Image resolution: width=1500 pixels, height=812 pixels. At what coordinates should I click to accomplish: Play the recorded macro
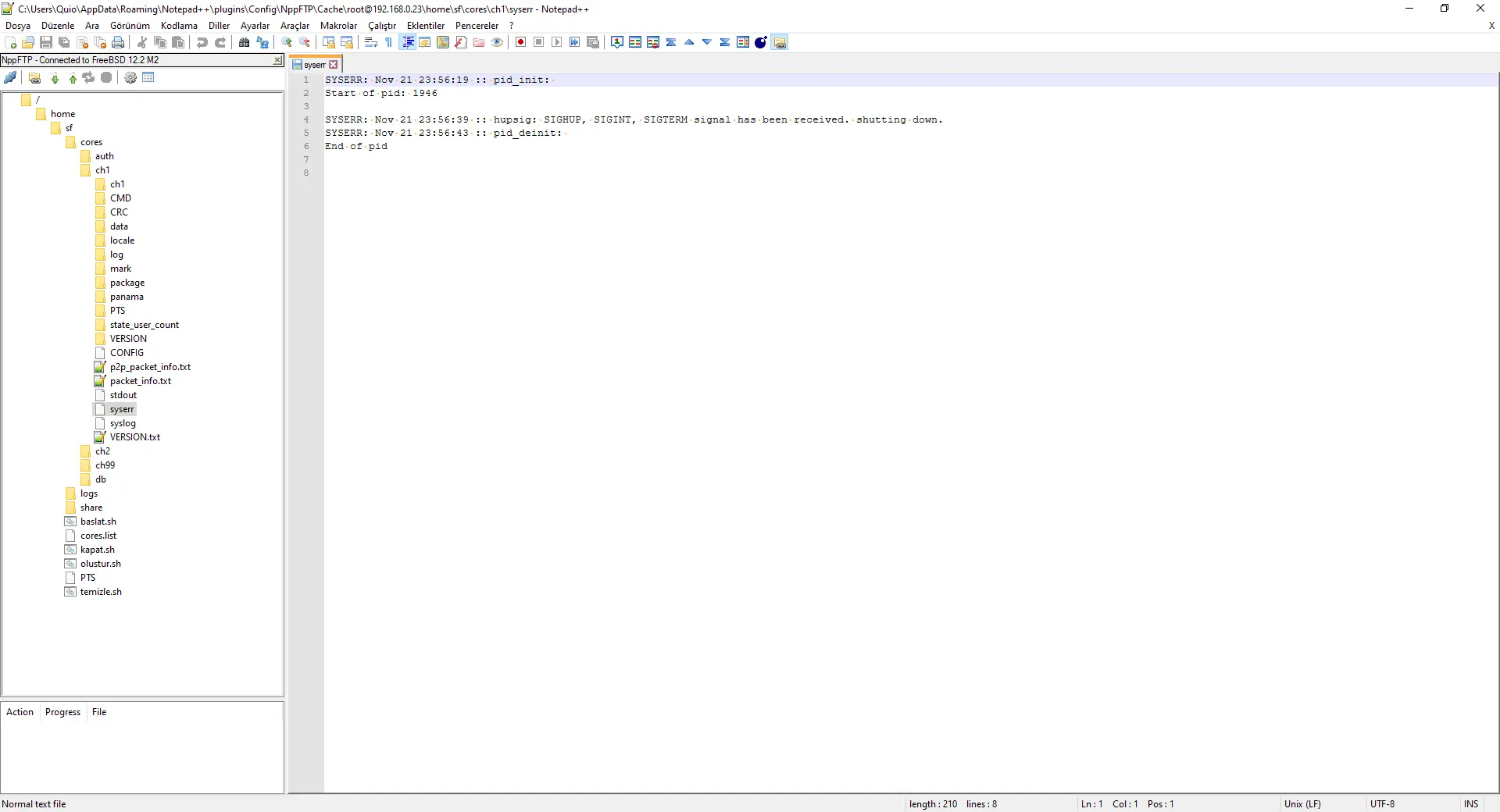(x=556, y=42)
